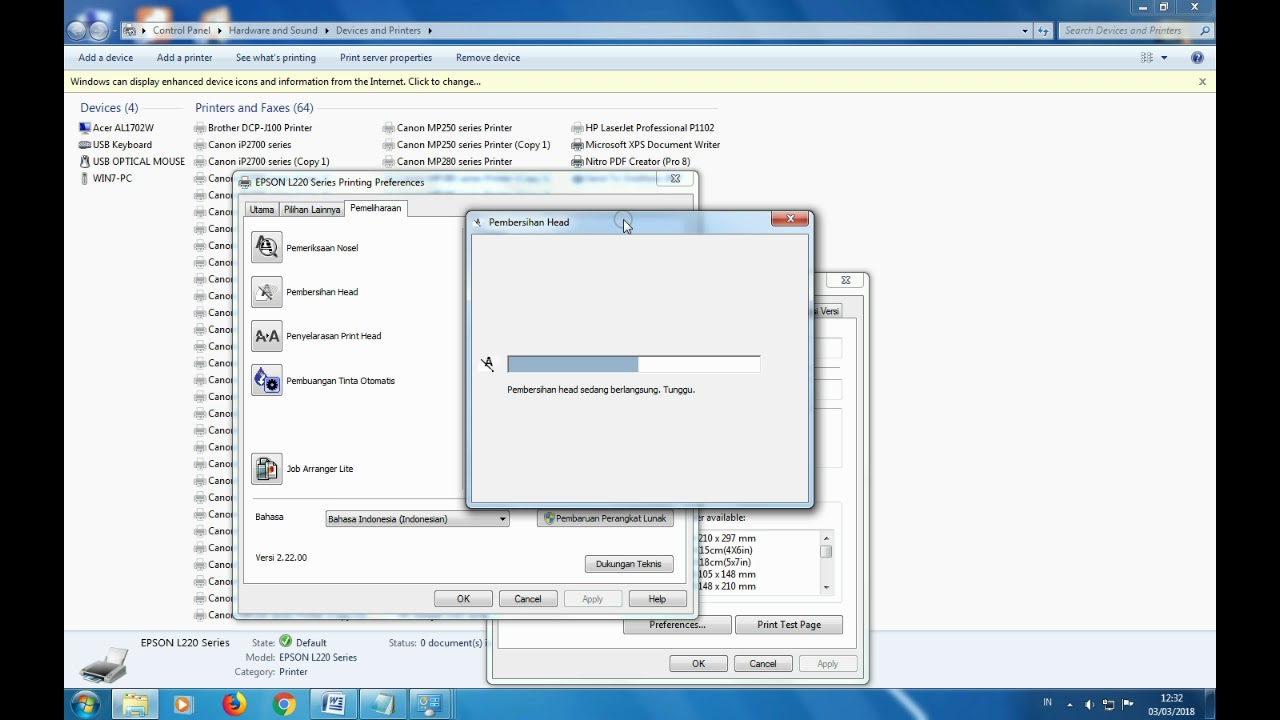
Task: Open Pemeriksaan Nosel nozzle check icon
Action: pos(267,247)
